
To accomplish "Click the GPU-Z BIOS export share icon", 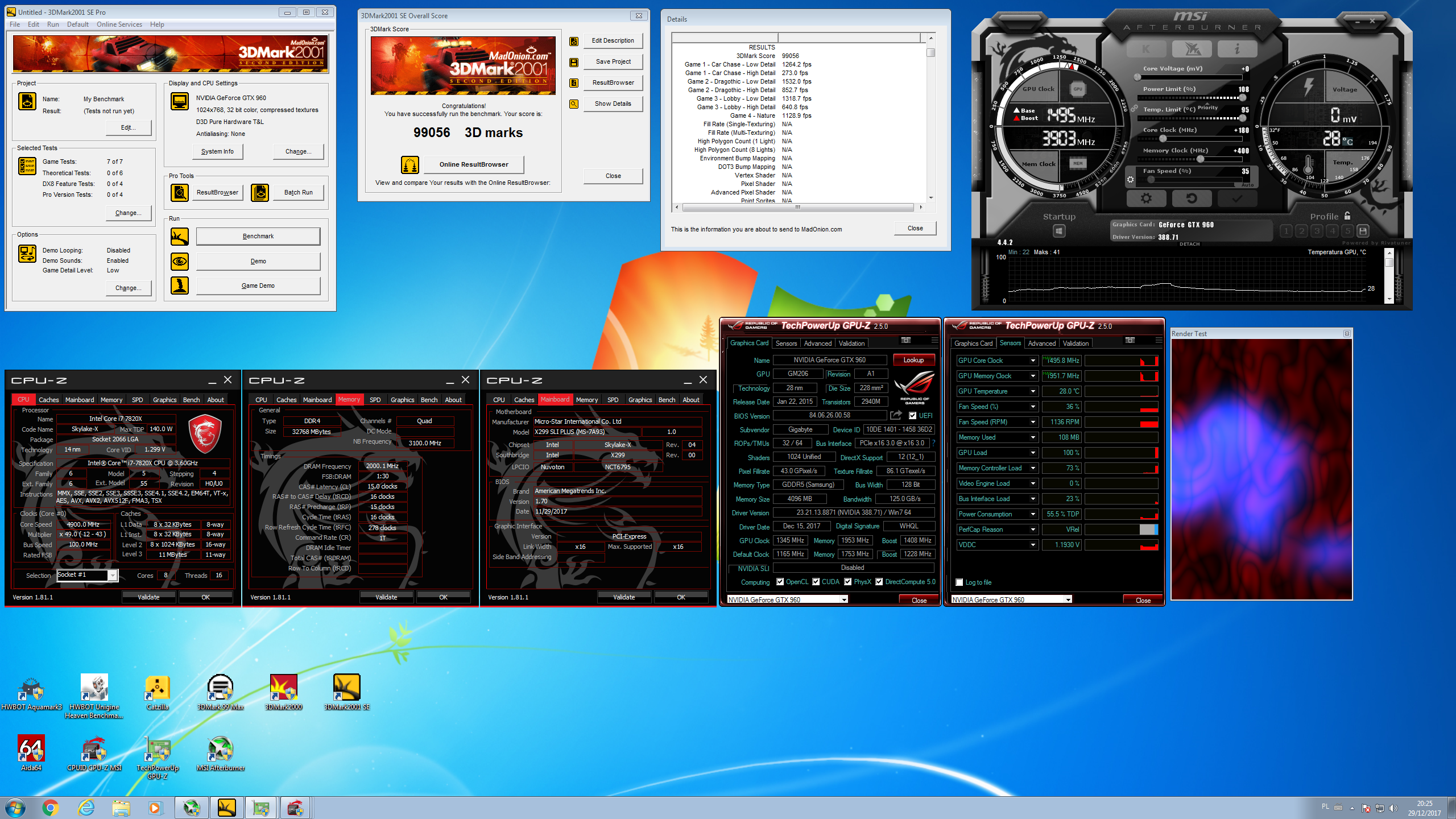I will 896,415.
